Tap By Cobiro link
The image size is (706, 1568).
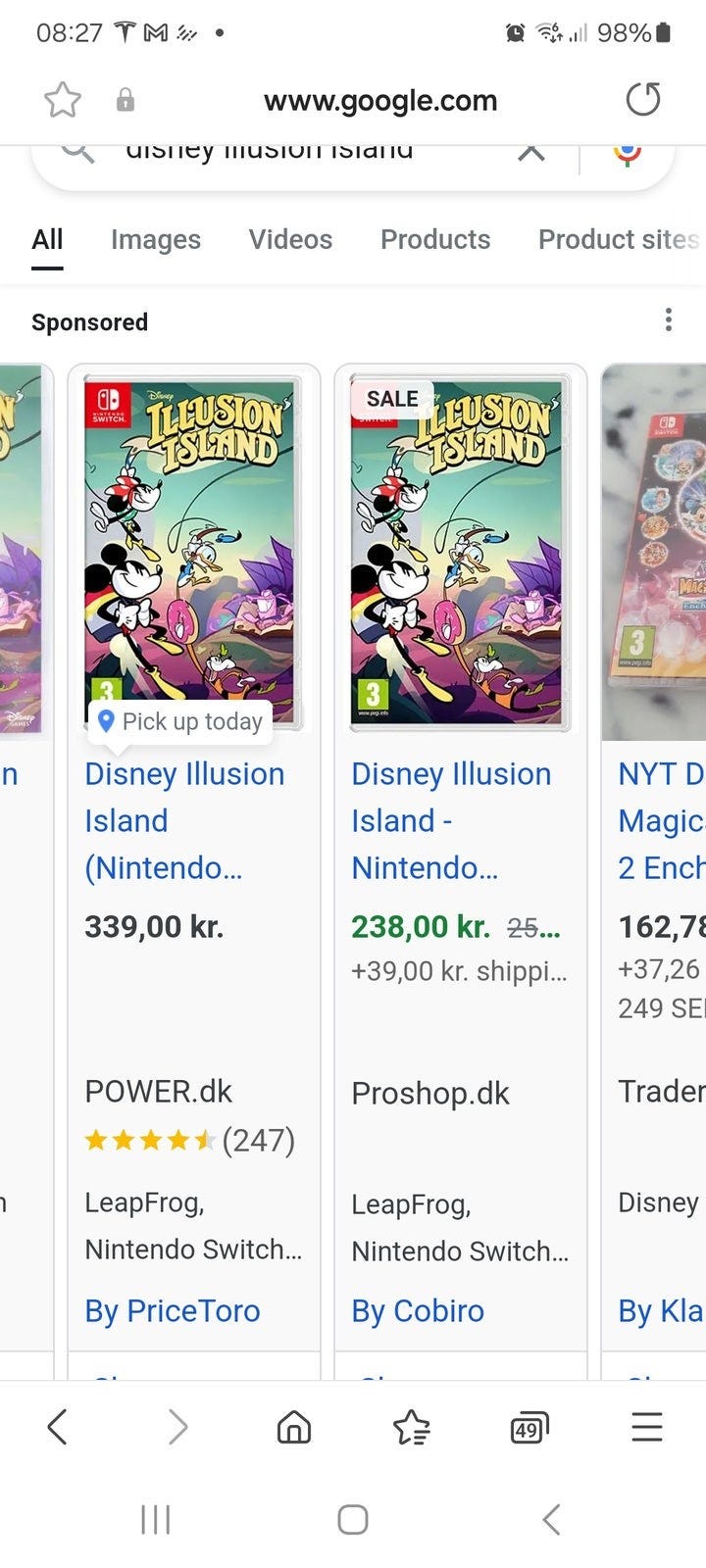[x=418, y=1310]
